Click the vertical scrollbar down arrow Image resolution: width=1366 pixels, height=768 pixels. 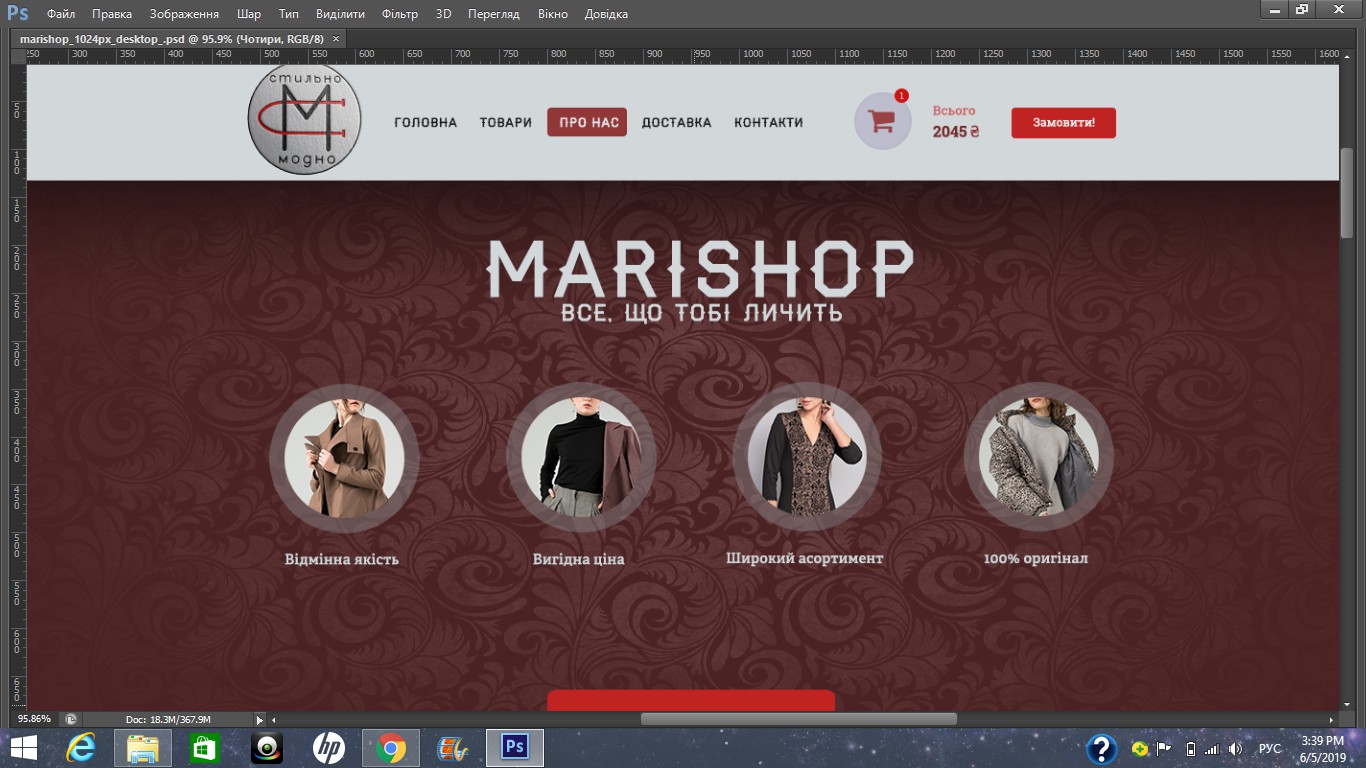[x=1347, y=704]
